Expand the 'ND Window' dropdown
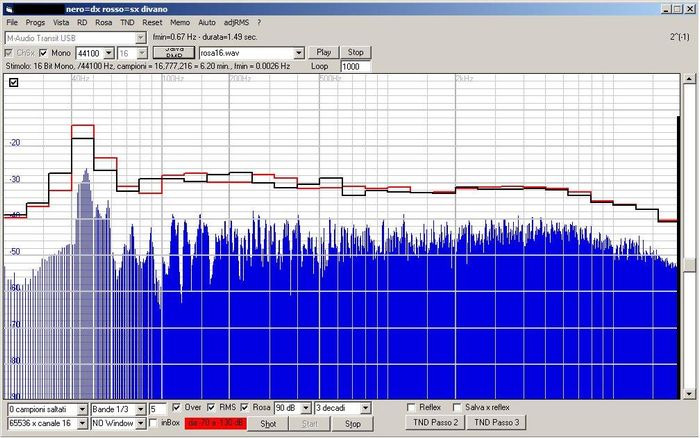This screenshot has width=700, height=438. [x=141, y=423]
